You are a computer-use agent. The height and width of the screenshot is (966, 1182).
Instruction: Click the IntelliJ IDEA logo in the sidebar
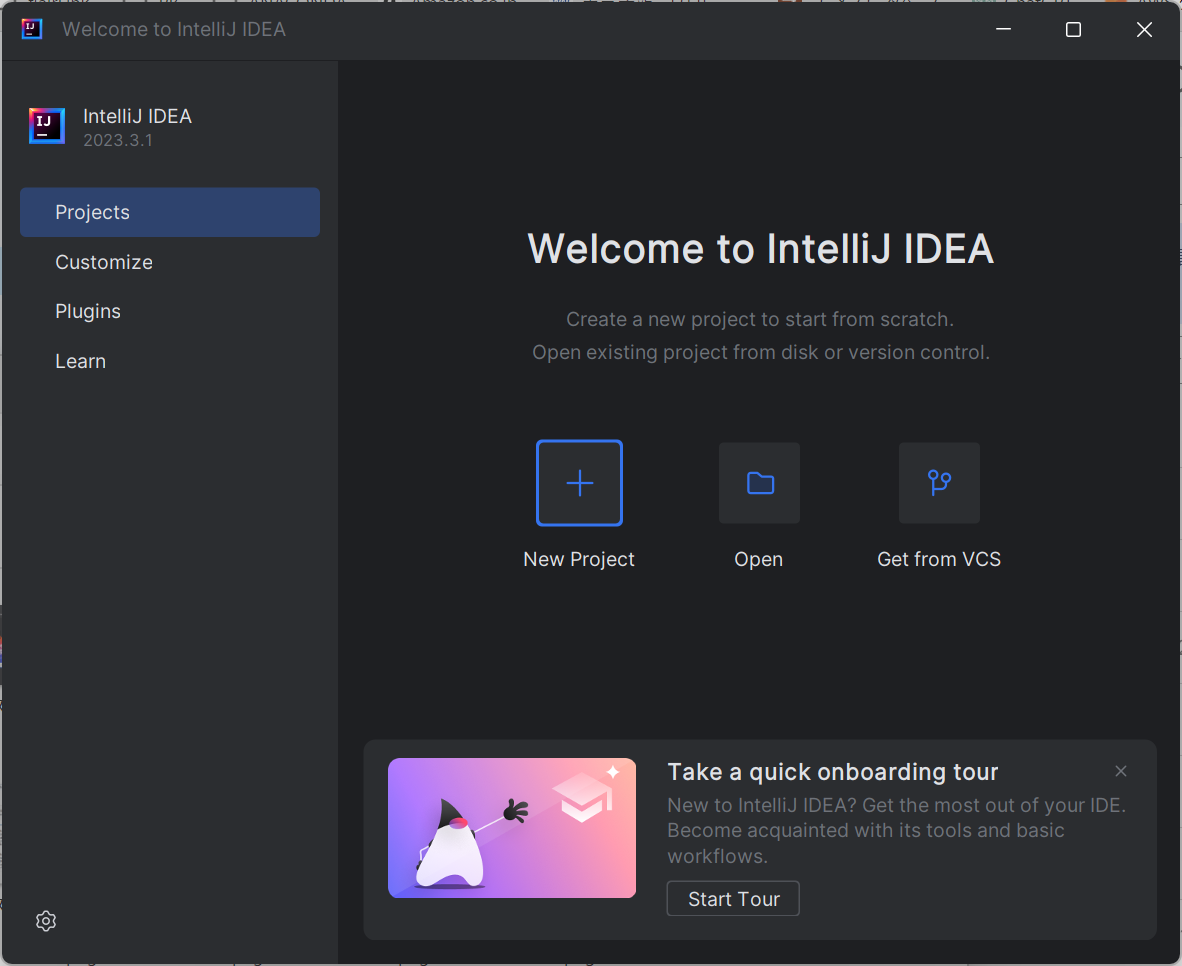point(46,125)
